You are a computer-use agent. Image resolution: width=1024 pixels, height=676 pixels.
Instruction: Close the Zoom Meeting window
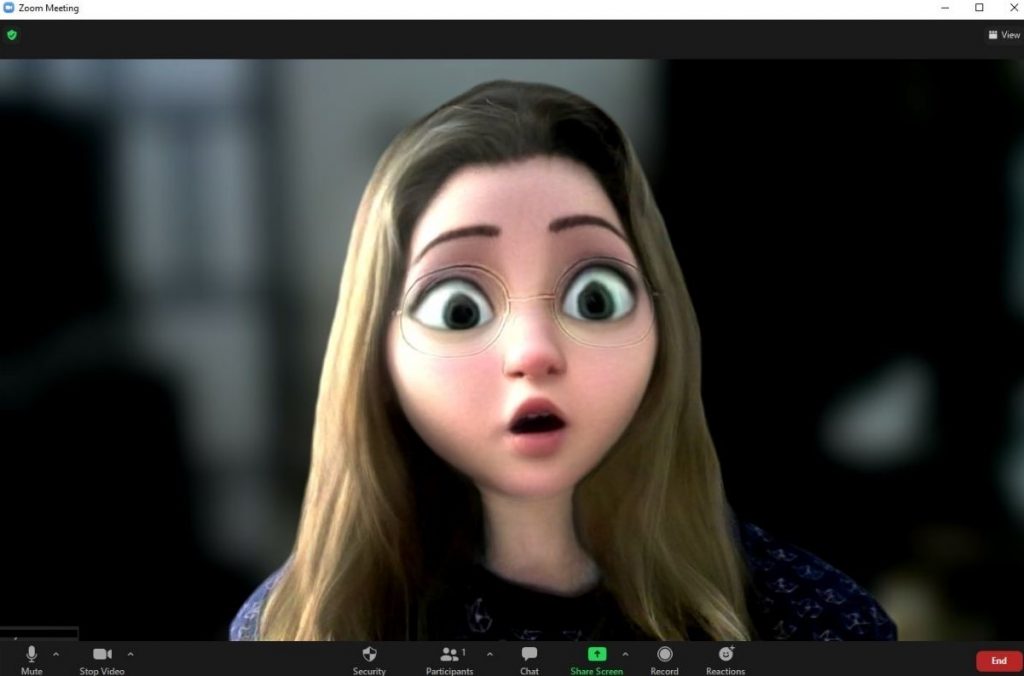coord(1011,8)
